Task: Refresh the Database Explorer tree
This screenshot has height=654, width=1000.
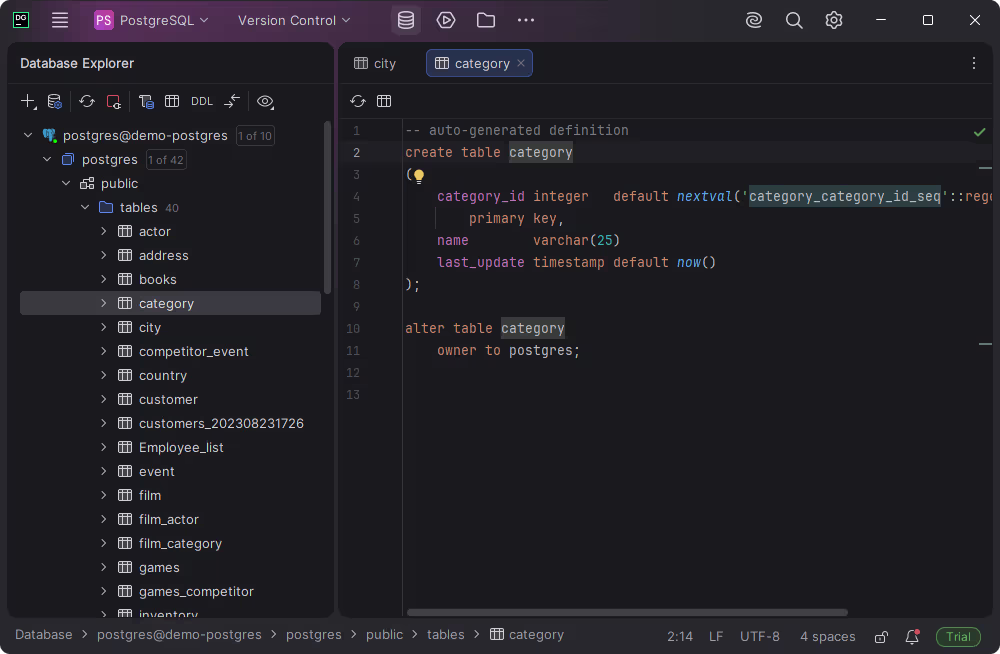Action: tap(87, 101)
